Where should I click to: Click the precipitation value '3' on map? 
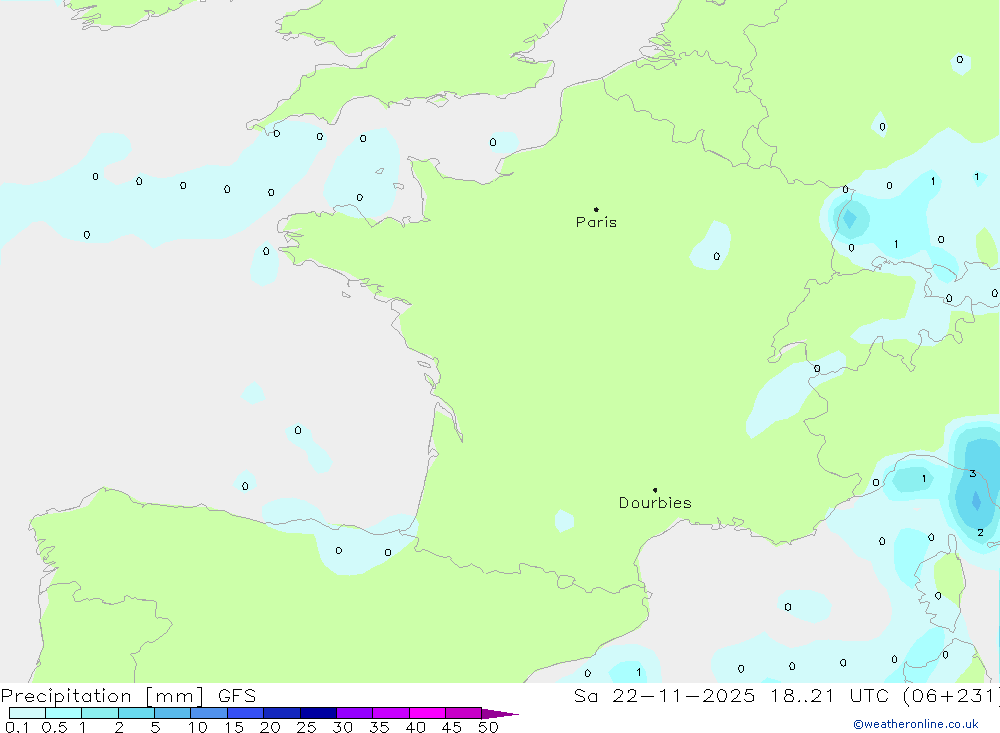pyautogui.click(x=973, y=473)
